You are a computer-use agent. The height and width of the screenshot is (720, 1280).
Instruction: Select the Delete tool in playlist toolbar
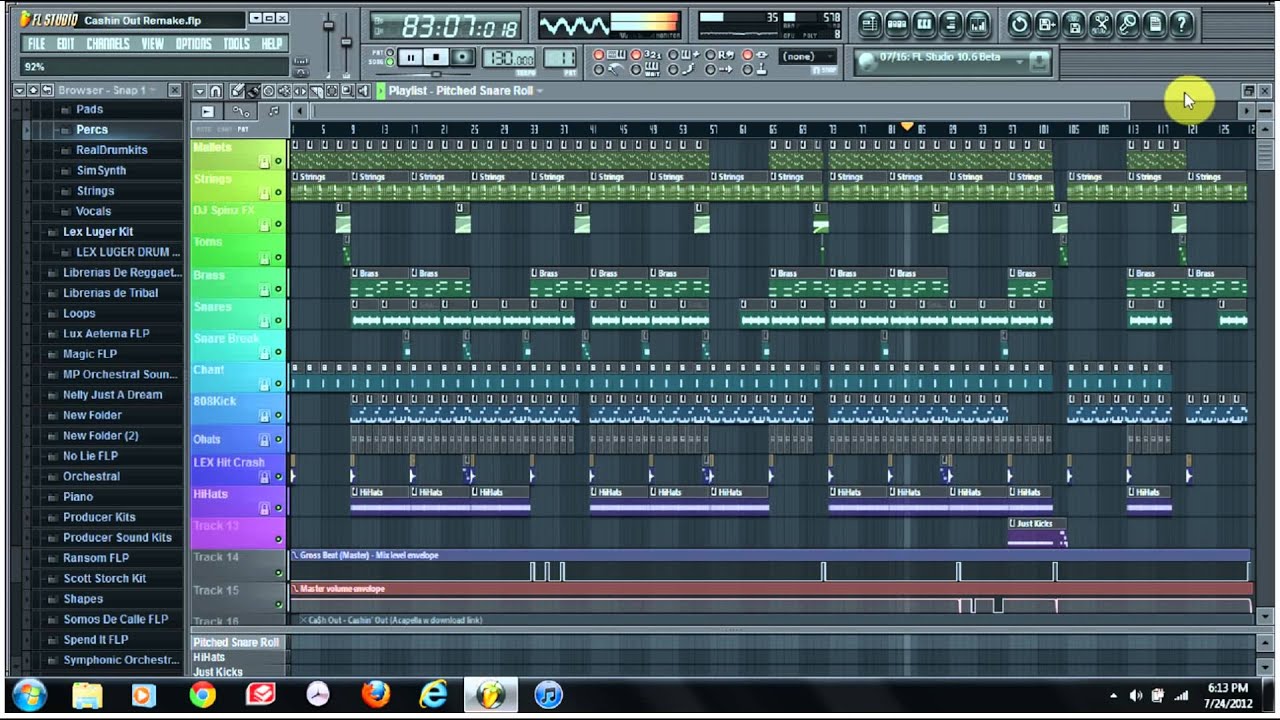[x=268, y=91]
